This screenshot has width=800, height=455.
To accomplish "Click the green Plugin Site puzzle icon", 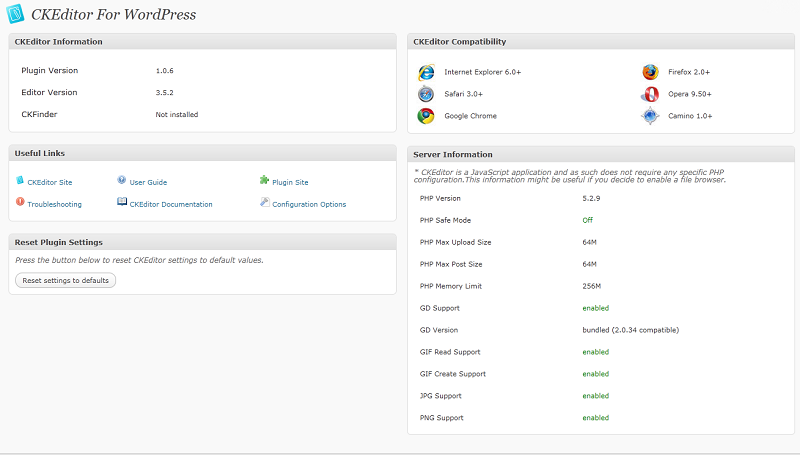I will point(264,181).
